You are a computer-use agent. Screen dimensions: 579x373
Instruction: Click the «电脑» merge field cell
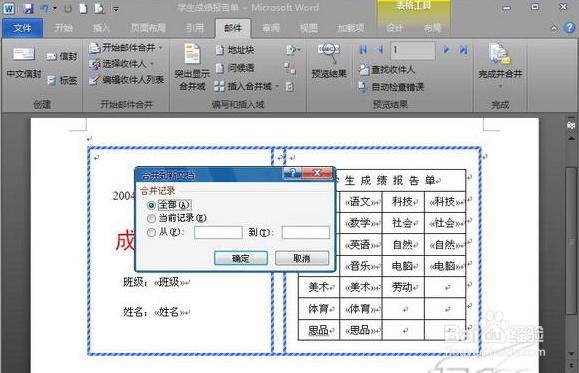[446, 266]
